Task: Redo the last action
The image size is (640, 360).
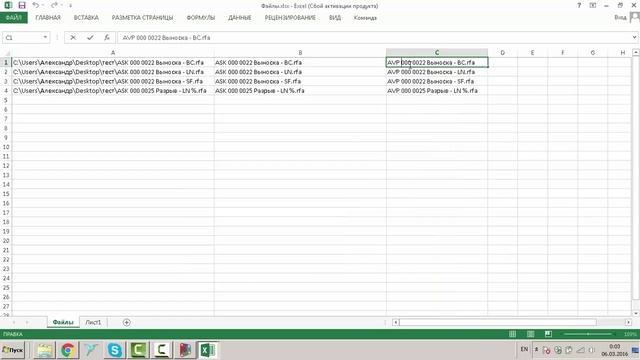Action: [x=54, y=5]
